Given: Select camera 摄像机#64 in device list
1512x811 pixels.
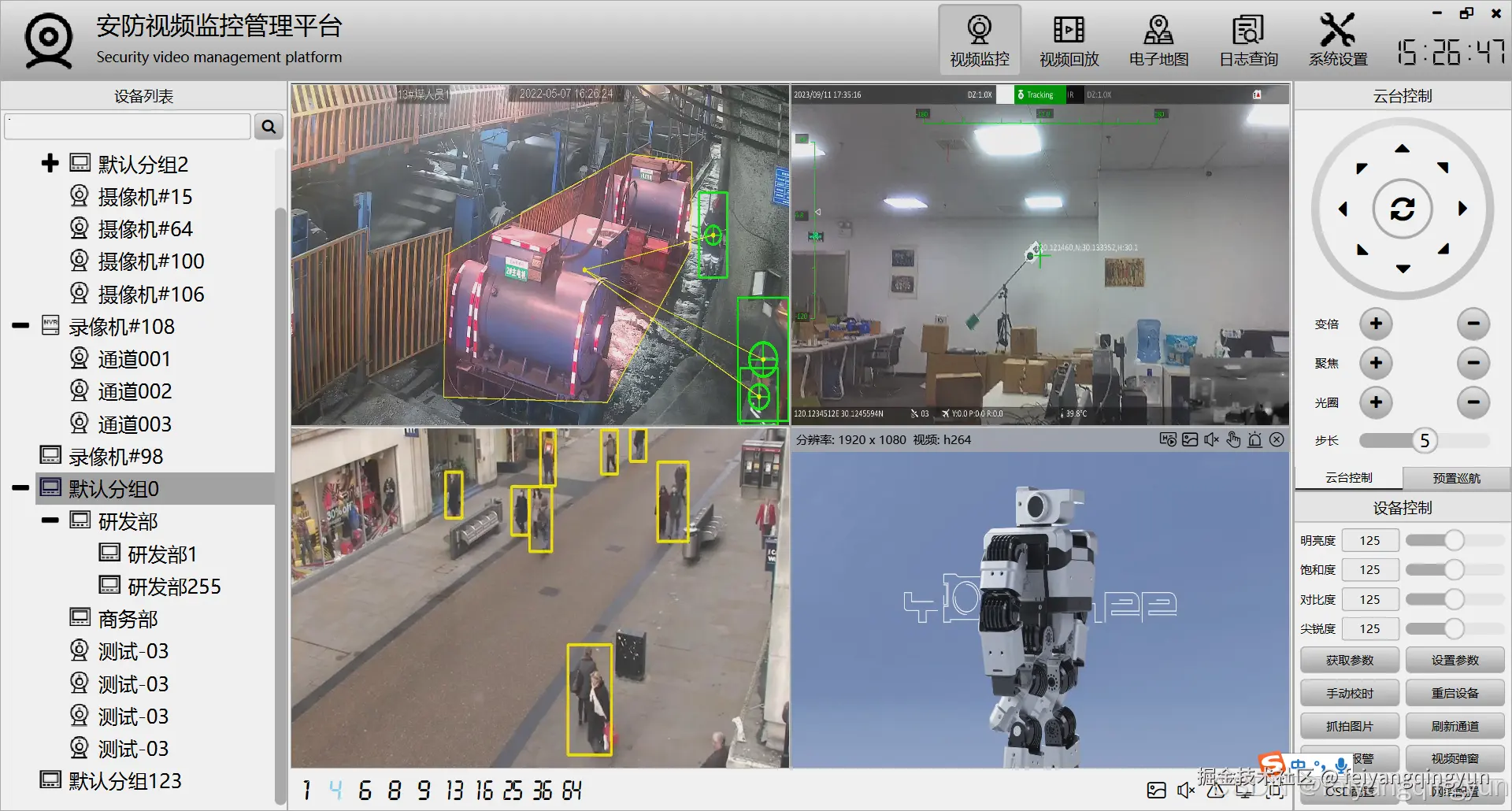Looking at the screenshot, I should tap(146, 228).
